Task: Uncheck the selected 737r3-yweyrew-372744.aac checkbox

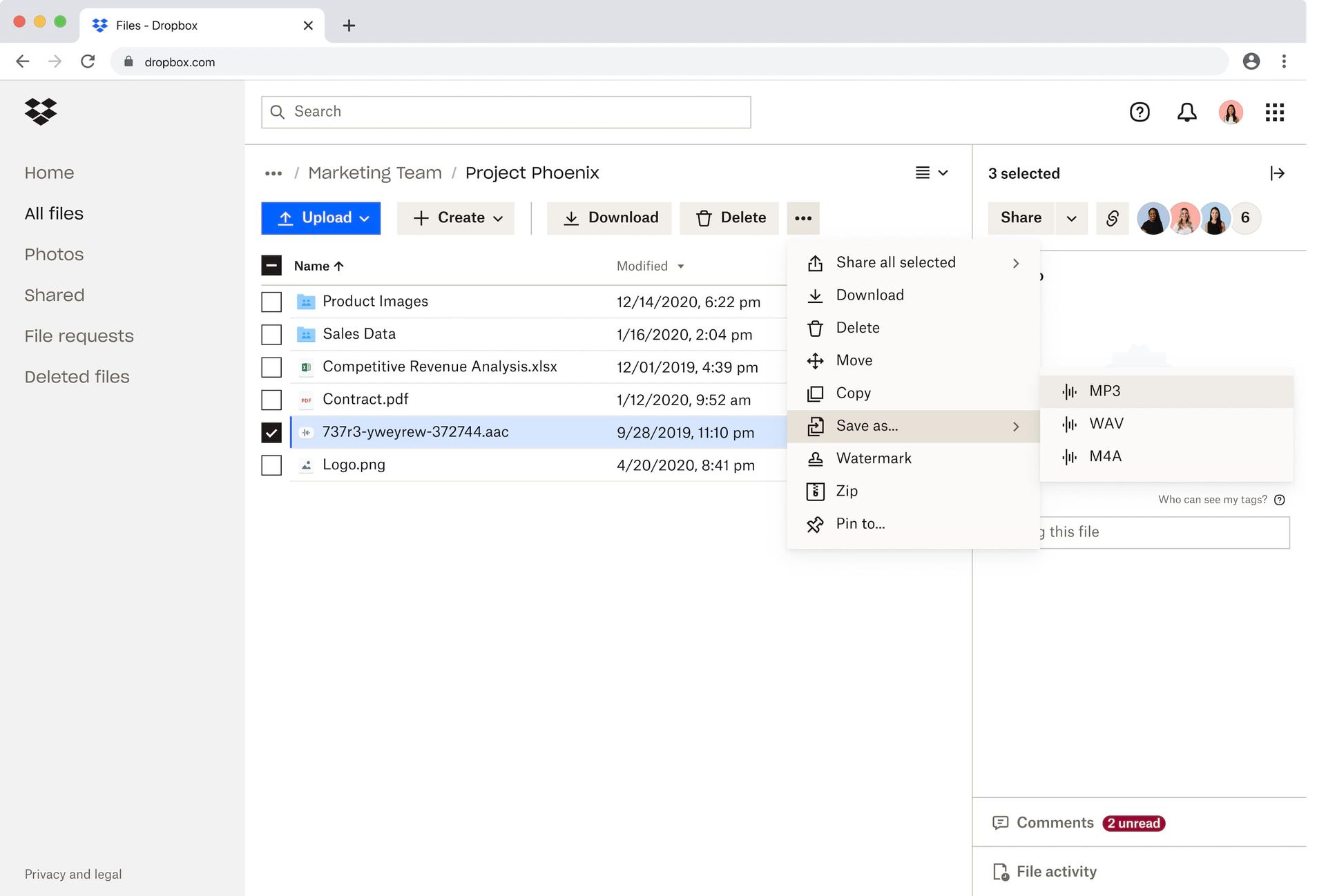Action: click(x=271, y=432)
